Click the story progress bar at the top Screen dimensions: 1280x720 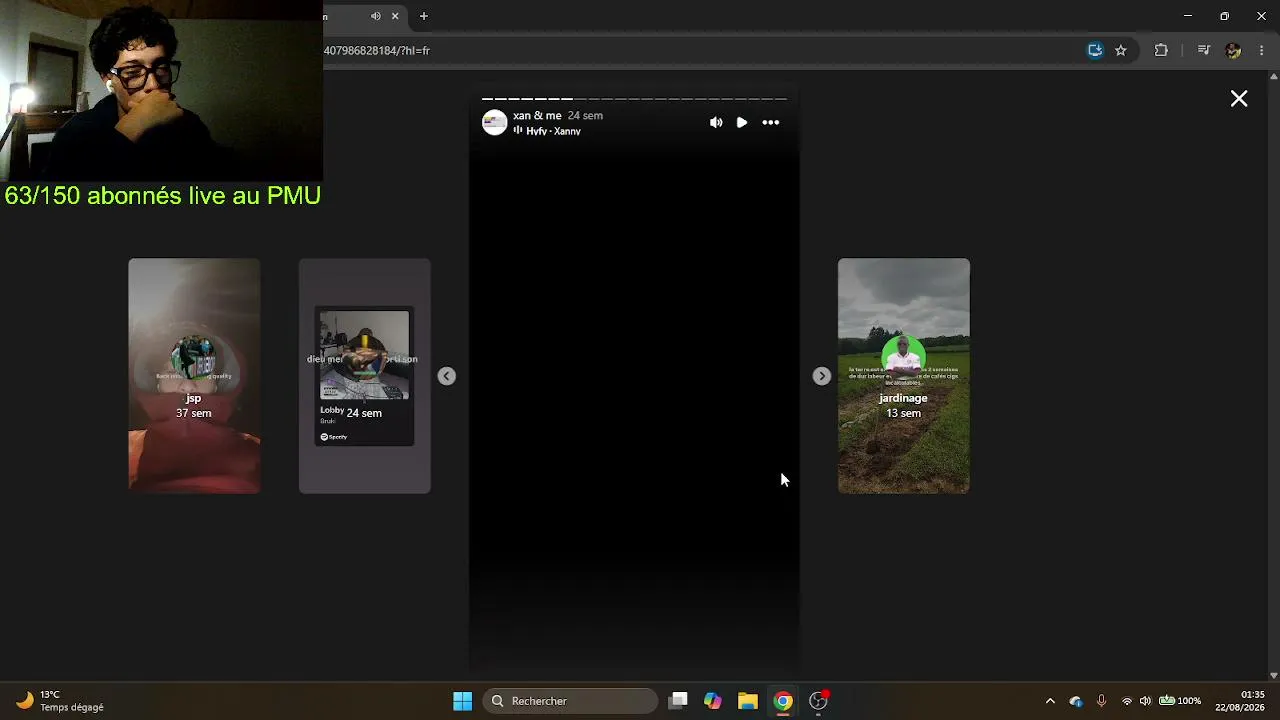pyautogui.click(x=634, y=99)
